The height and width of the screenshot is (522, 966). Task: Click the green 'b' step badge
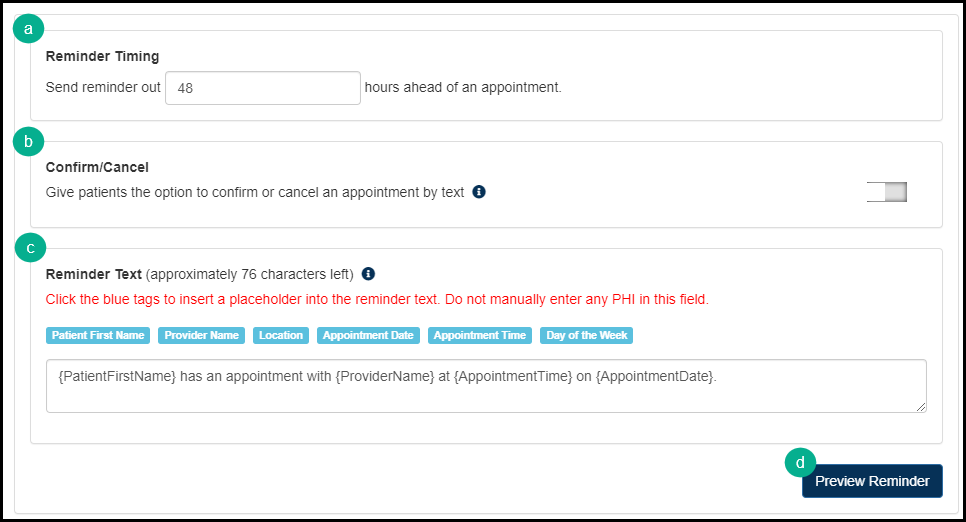28,142
